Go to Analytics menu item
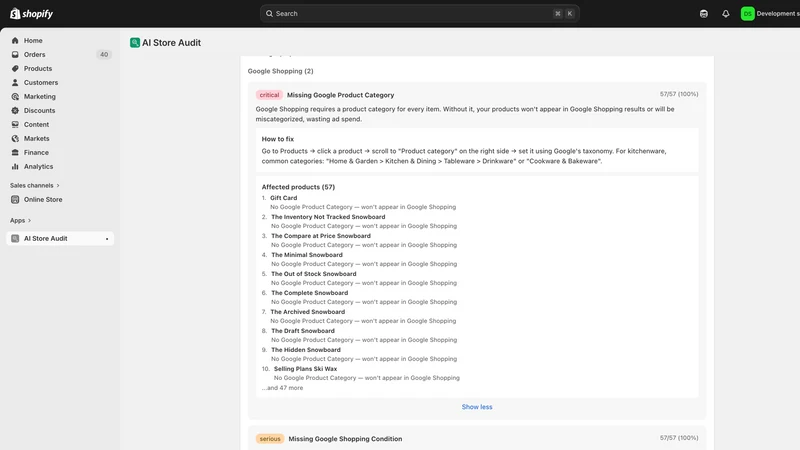 (x=38, y=167)
